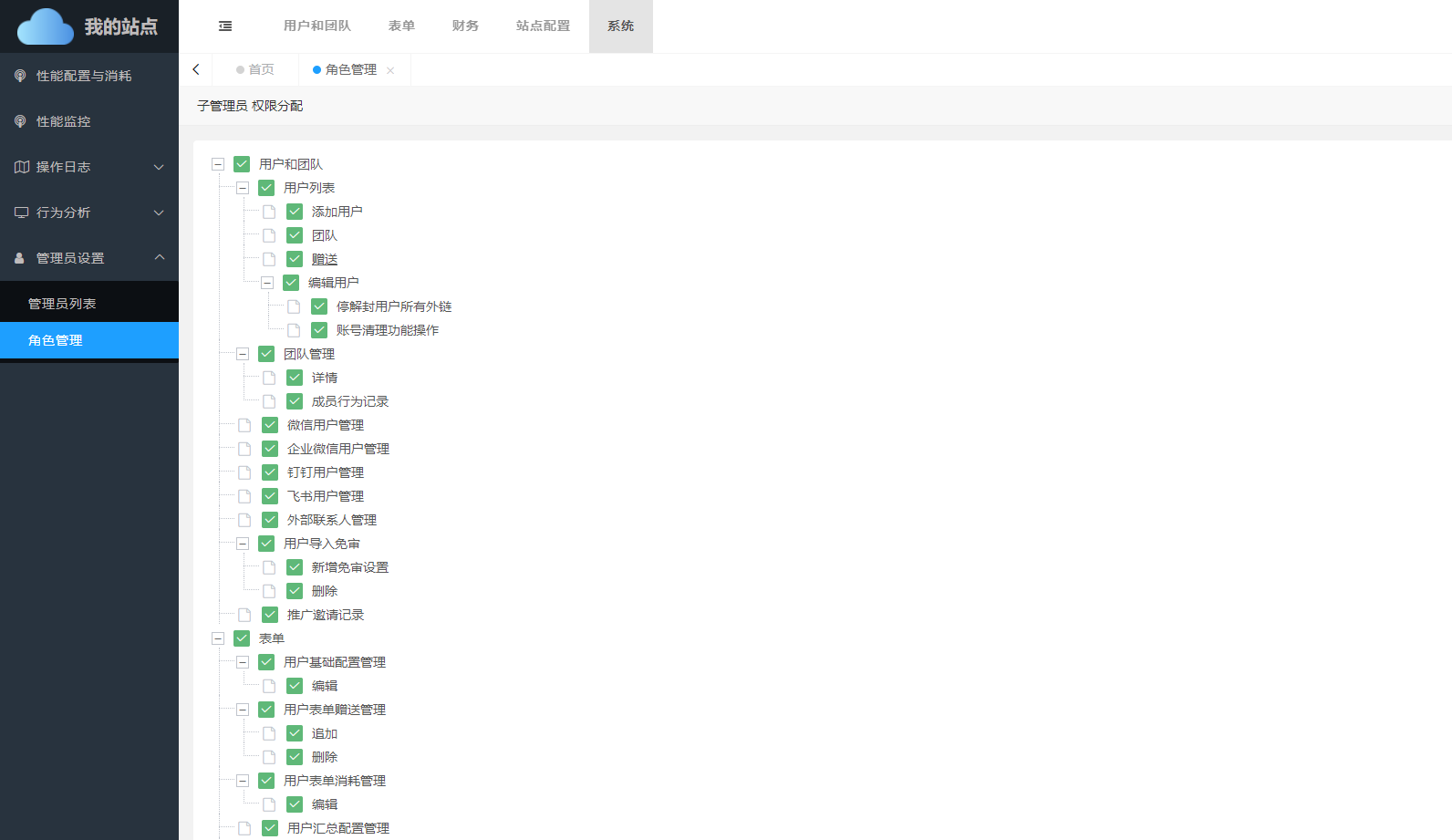Click the 性能配置与消耗 icon
This screenshot has width=1452, height=840.
[x=20, y=76]
